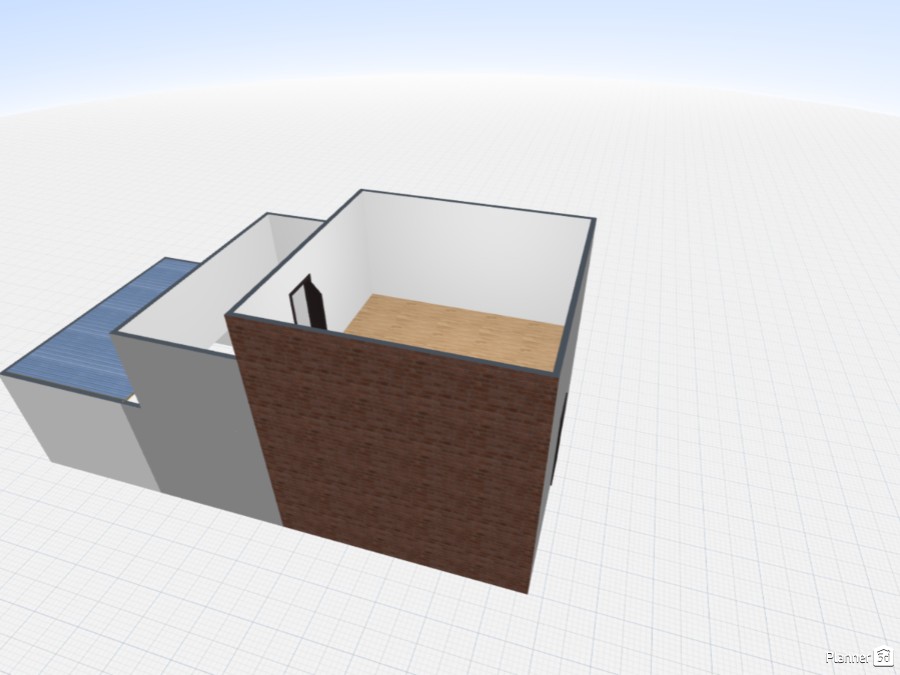Select the wooden floor in the room
Screen dimensions: 900x675
455,332
